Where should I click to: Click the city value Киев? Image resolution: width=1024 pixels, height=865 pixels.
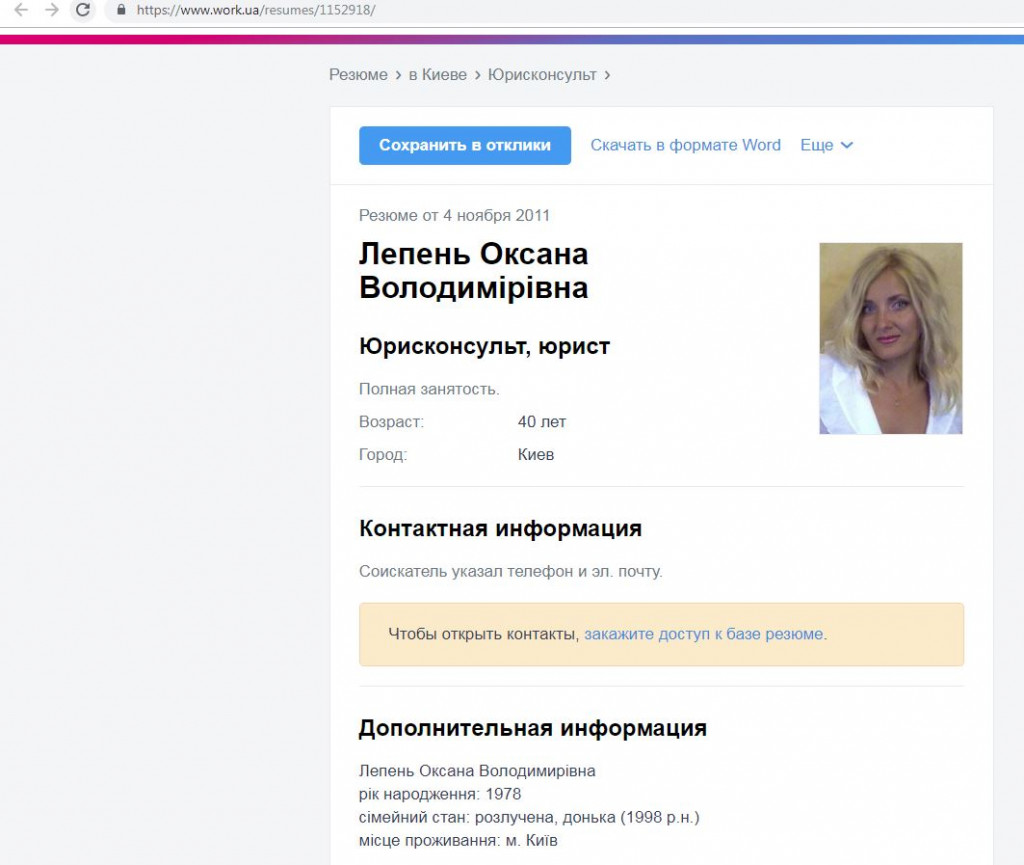(536, 455)
